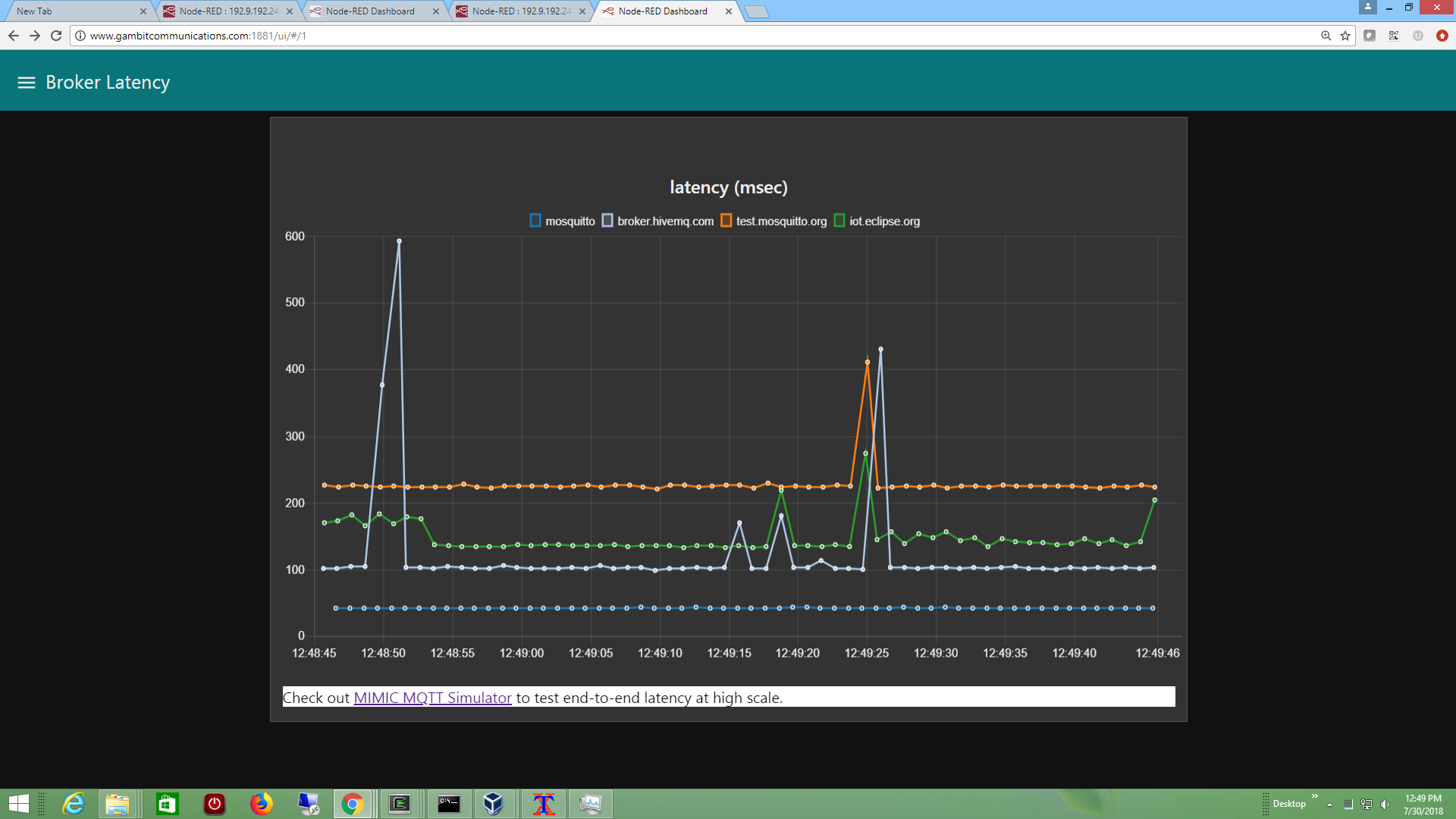Screen dimensions: 1456x819
Task: Click test.mosquitto.org spike point near 400 msec
Action: pyautogui.click(x=868, y=362)
